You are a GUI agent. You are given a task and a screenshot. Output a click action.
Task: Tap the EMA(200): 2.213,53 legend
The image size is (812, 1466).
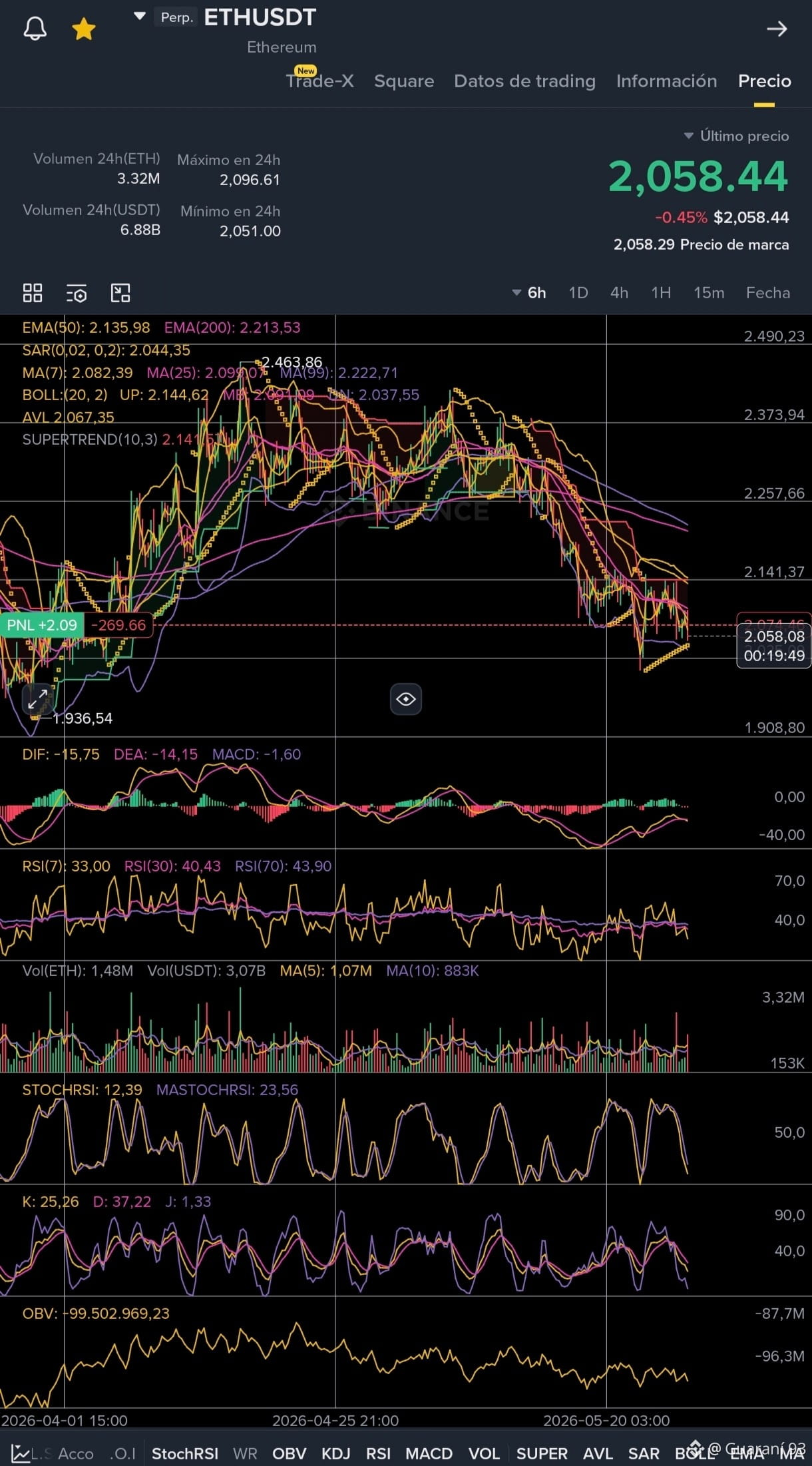pyautogui.click(x=232, y=328)
